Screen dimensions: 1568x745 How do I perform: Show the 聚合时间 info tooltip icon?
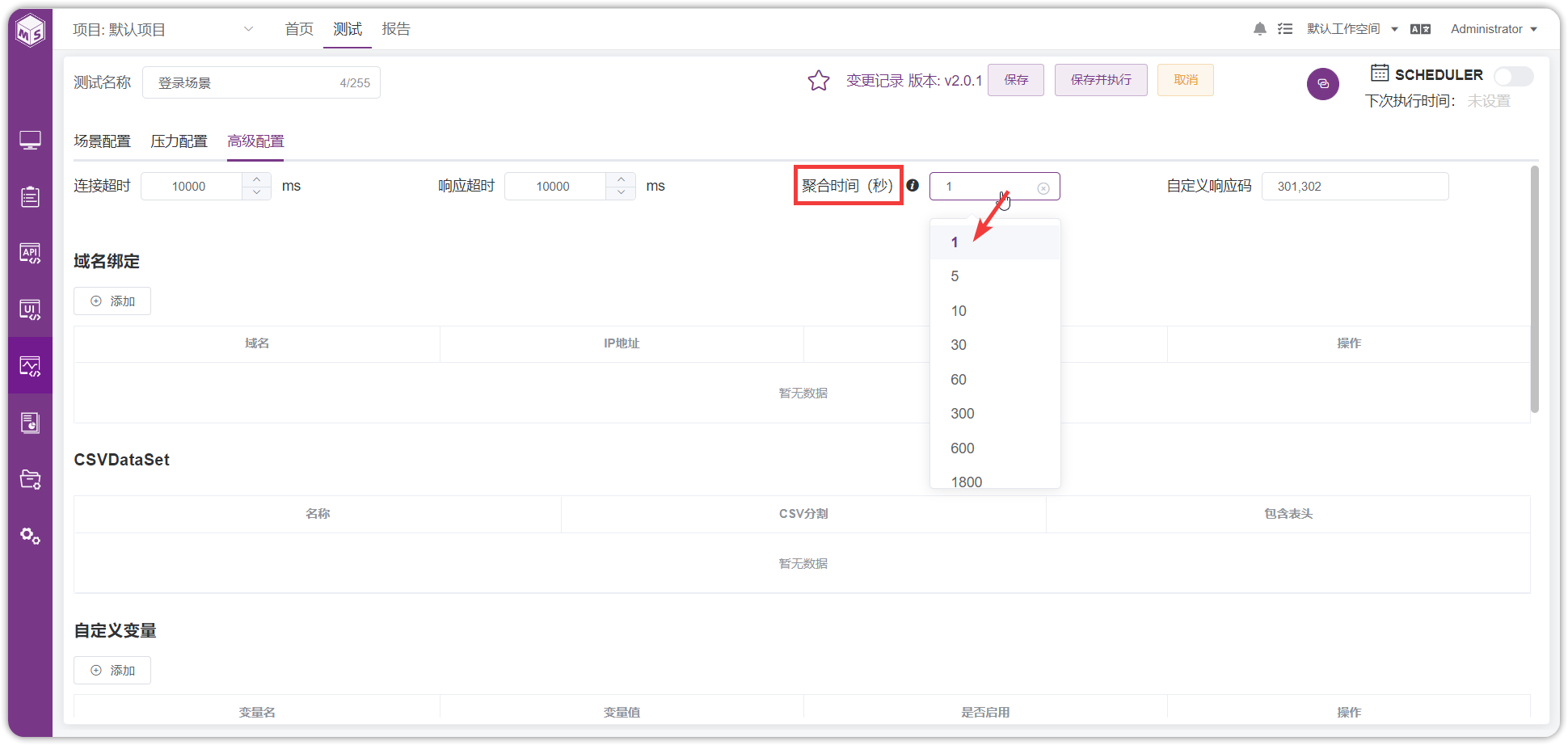point(913,185)
